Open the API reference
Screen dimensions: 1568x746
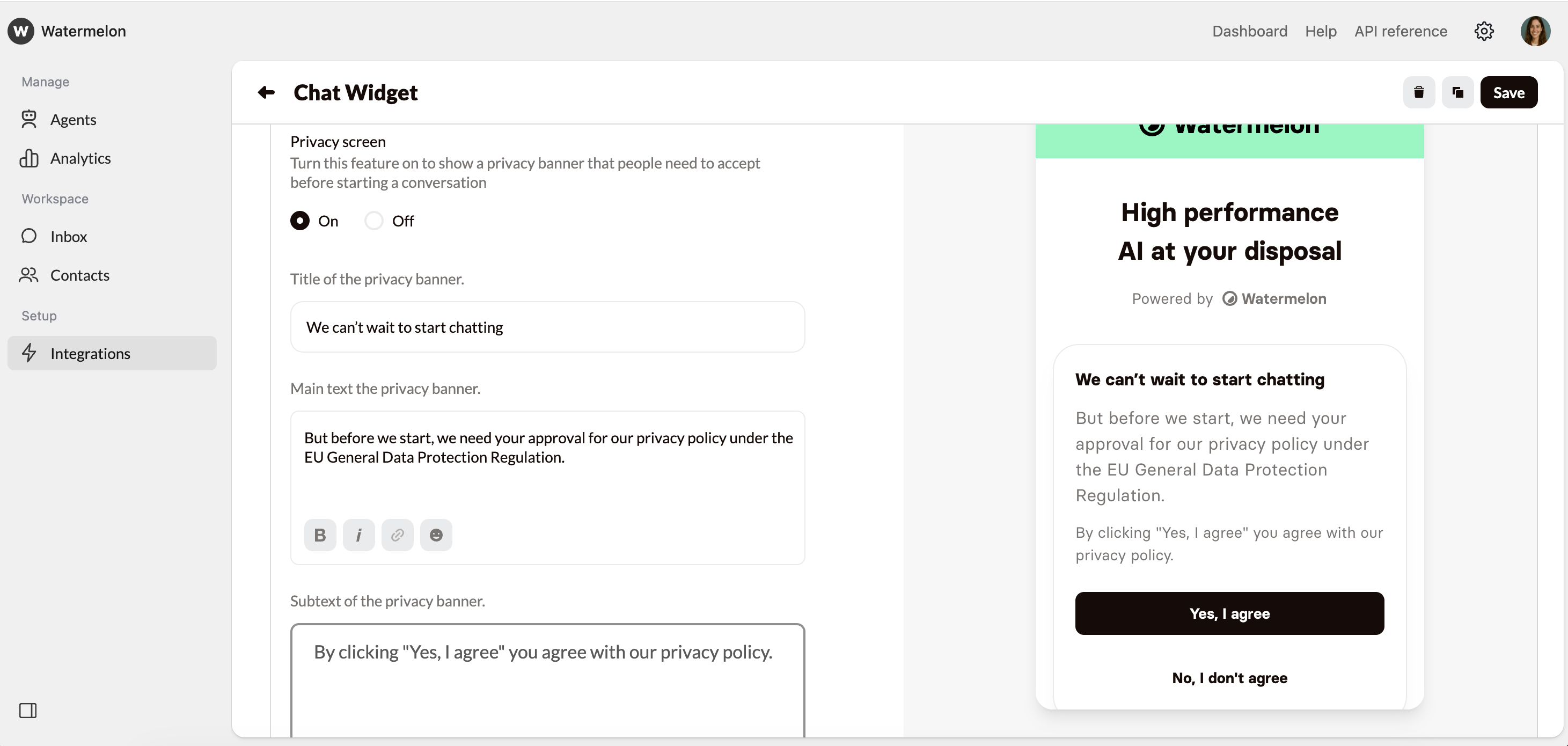(x=1401, y=31)
